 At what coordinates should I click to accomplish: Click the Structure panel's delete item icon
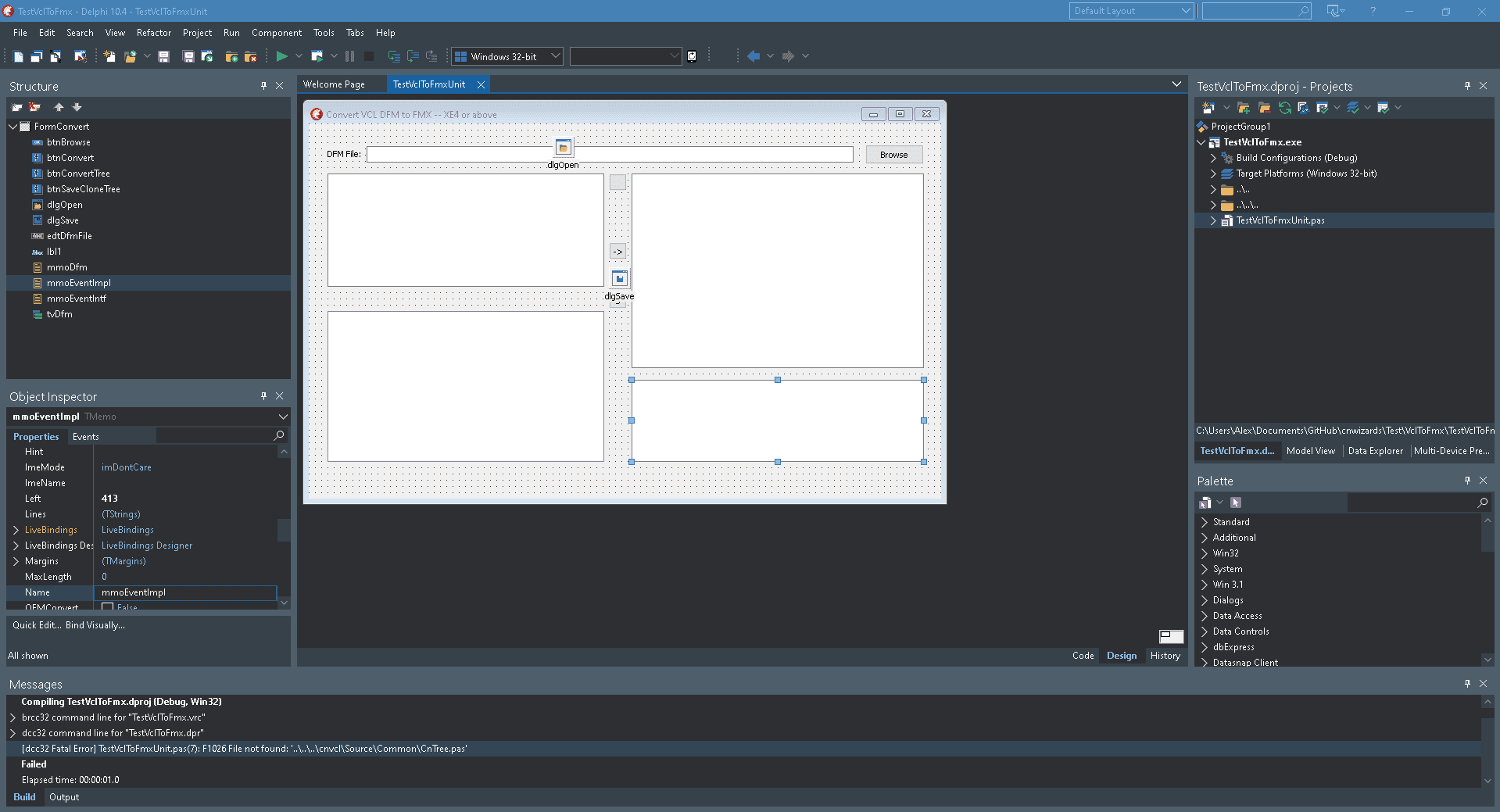tap(34, 107)
